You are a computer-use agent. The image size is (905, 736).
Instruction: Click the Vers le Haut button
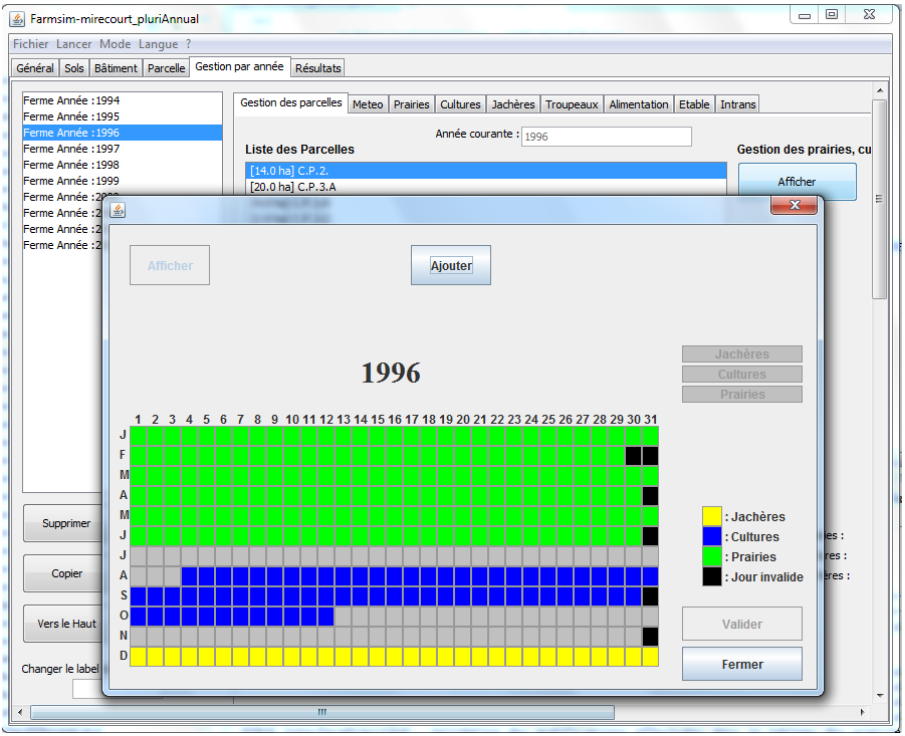63,624
